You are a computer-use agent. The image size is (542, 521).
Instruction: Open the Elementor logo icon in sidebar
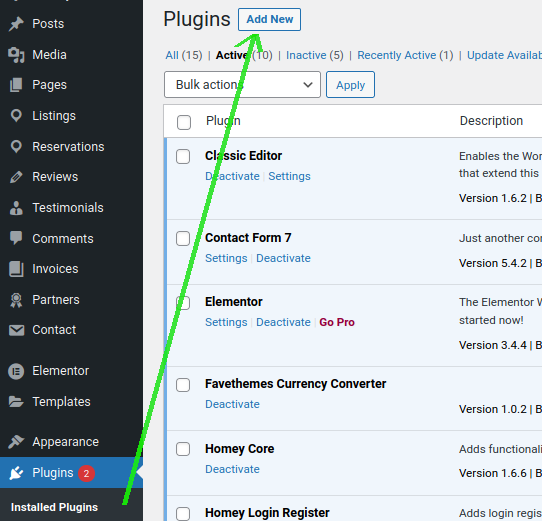pos(16,371)
